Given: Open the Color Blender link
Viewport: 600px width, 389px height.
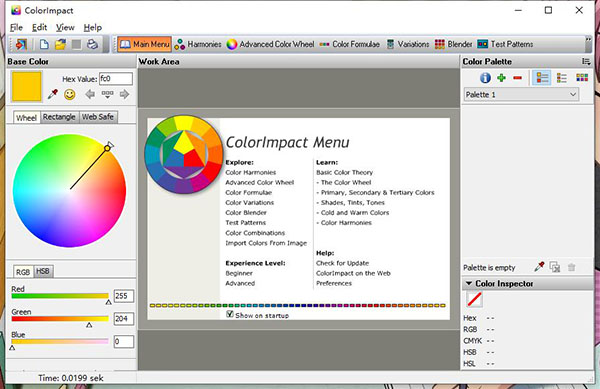Looking at the screenshot, I should coord(246,213).
